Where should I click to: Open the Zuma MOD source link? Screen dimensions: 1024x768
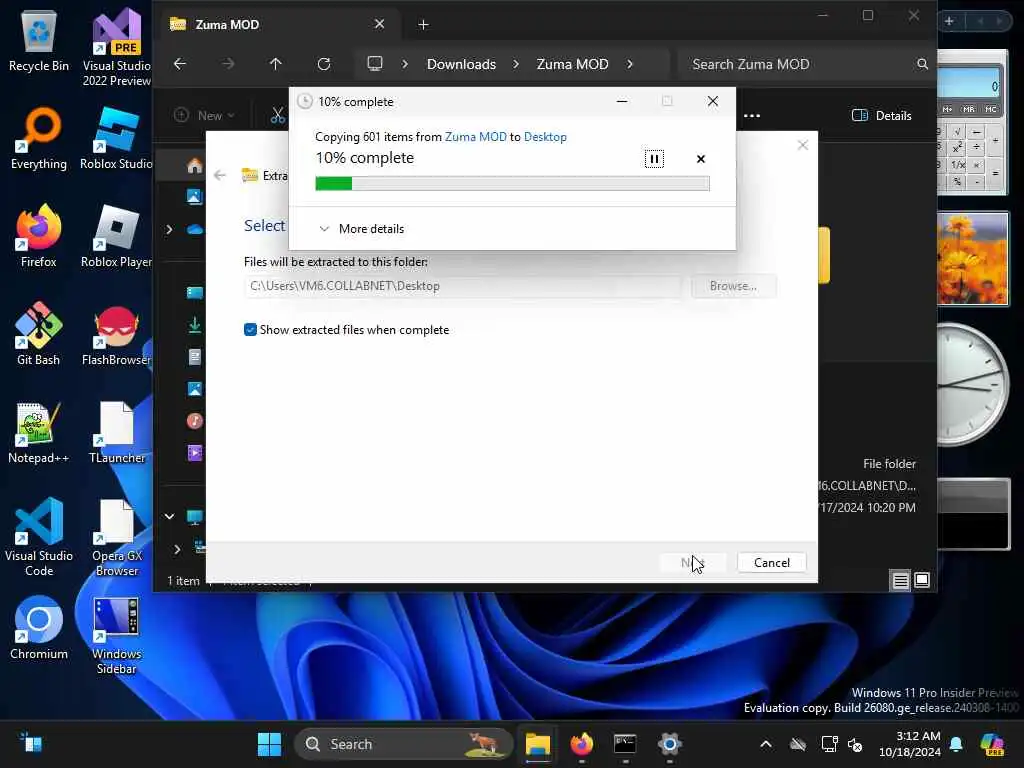pos(475,136)
